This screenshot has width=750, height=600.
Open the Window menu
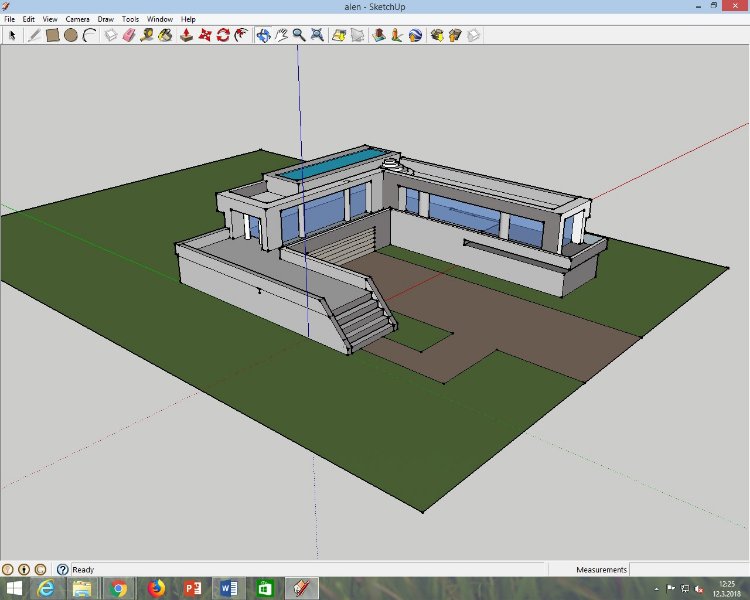pyautogui.click(x=159, y=19)
